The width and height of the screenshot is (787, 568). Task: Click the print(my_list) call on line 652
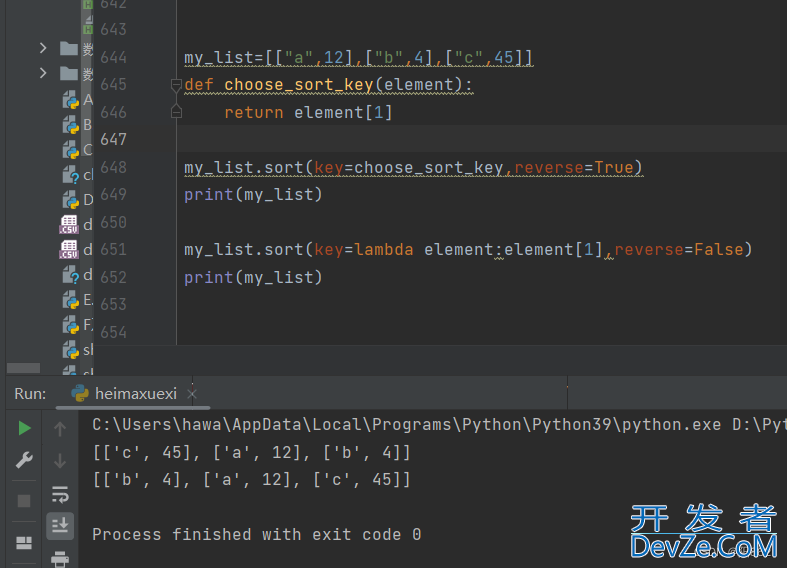click(x=253, y=277)
